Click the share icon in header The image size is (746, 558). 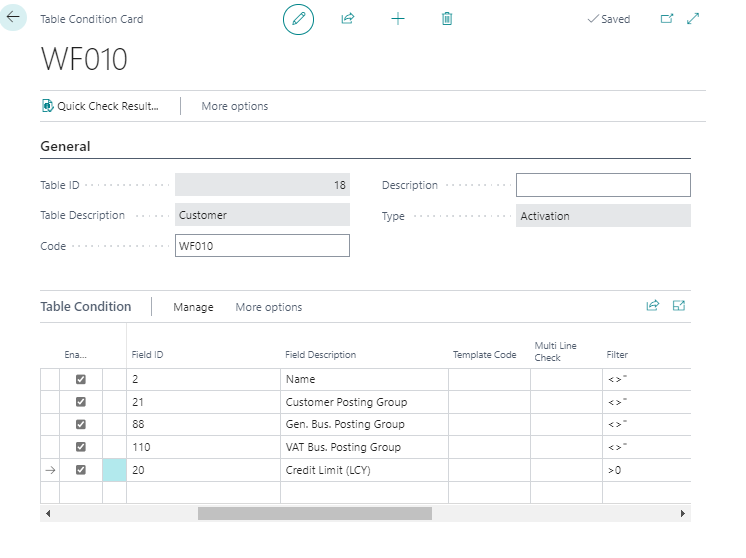[x=348, y=19]
